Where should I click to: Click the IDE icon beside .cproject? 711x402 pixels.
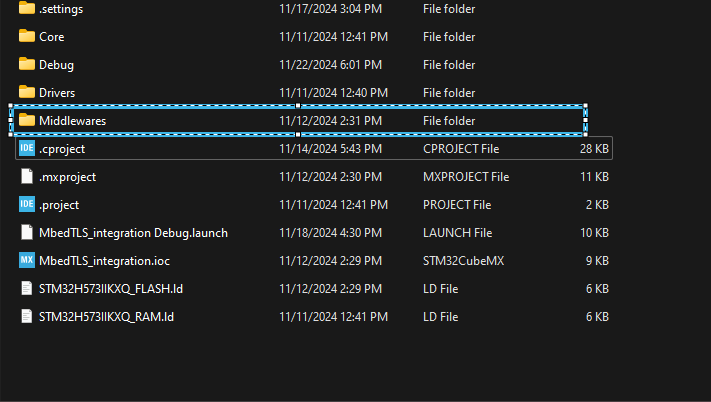coord(27,149)
